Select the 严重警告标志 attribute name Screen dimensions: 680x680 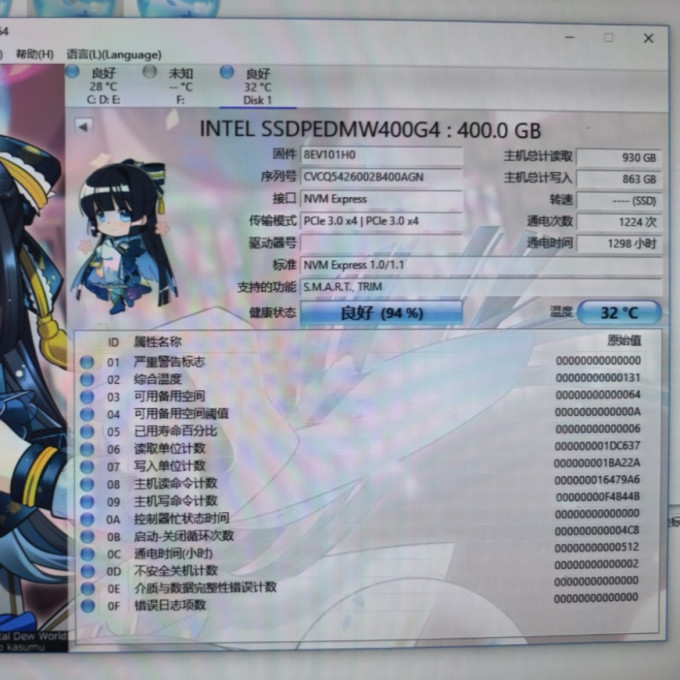coord(169,362)
